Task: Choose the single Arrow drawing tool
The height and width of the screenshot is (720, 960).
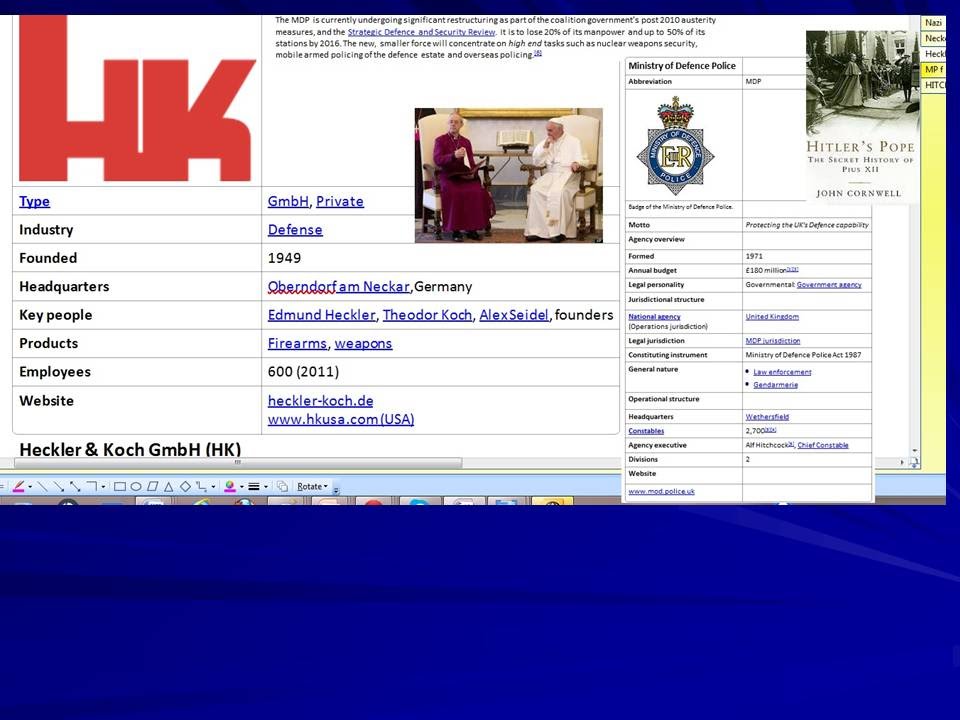Action: [x=59, y=487]
